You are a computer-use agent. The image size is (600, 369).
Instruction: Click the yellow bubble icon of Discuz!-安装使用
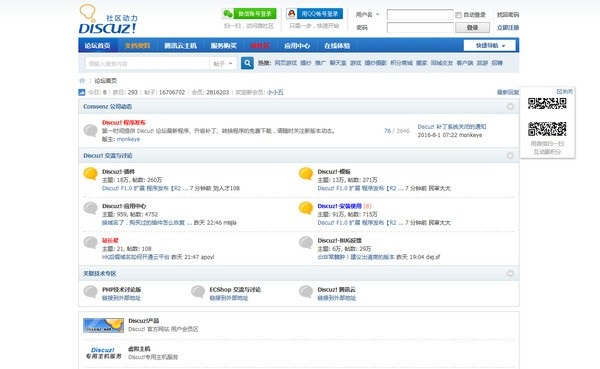click(306, 208)
